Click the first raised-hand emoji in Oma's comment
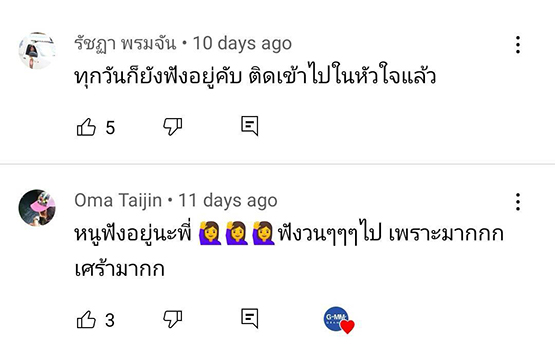 [x=210, y=233]
